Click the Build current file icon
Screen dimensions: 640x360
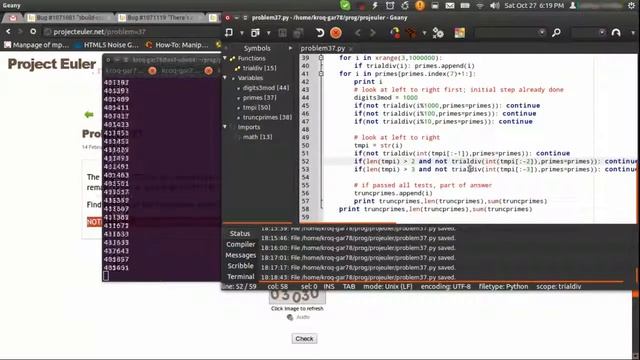coord(411,33)
